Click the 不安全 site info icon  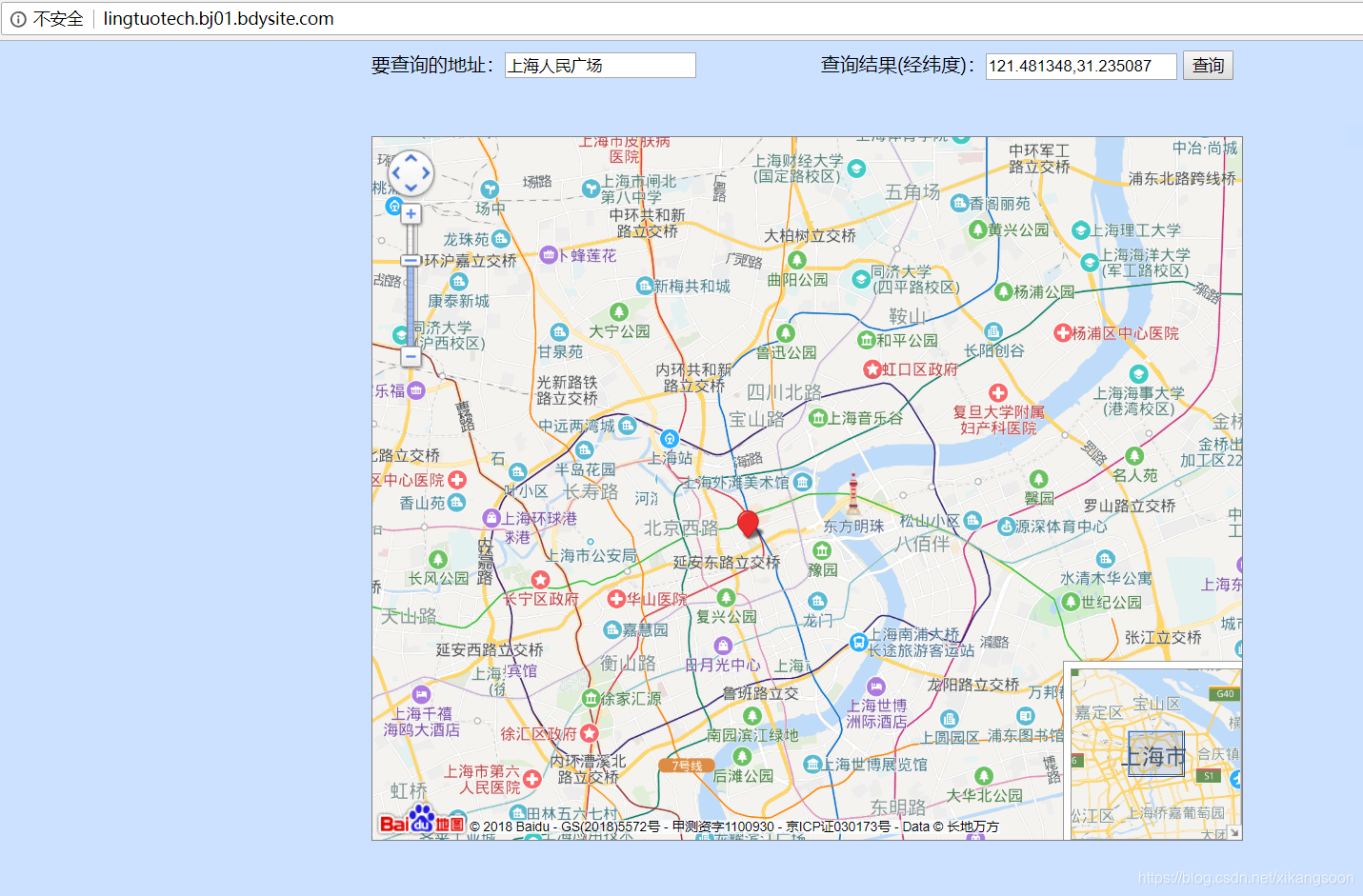[x=18, y=19]
